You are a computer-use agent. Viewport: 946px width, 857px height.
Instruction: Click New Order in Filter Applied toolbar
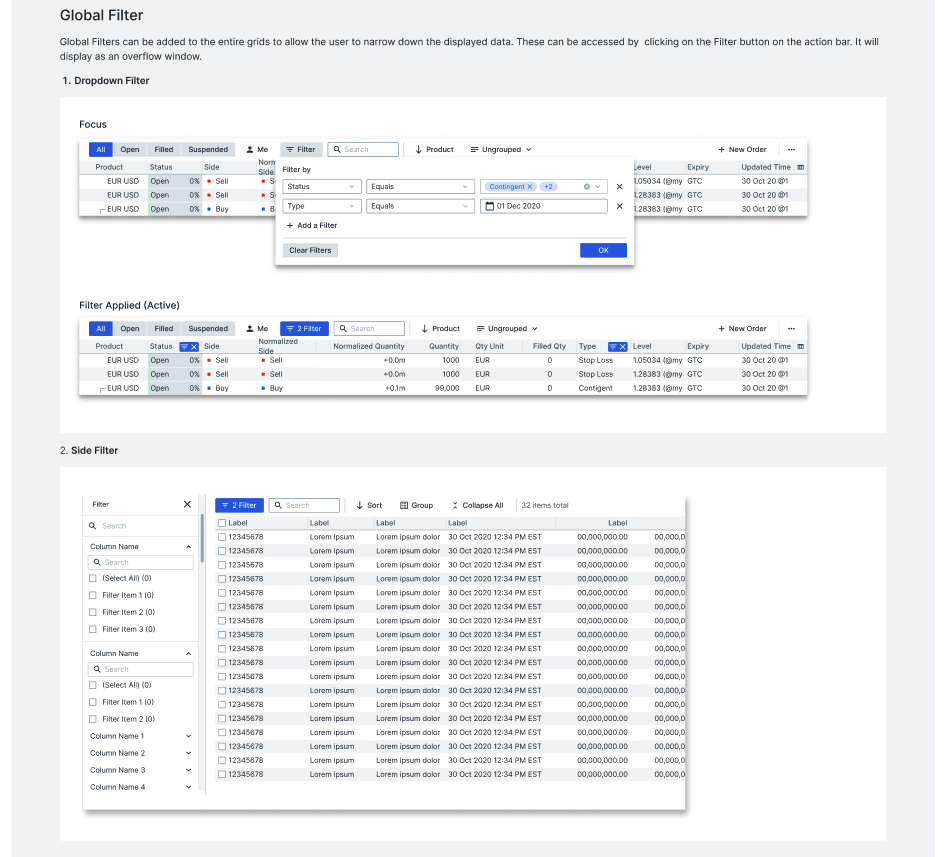click(x=742, y=329)
